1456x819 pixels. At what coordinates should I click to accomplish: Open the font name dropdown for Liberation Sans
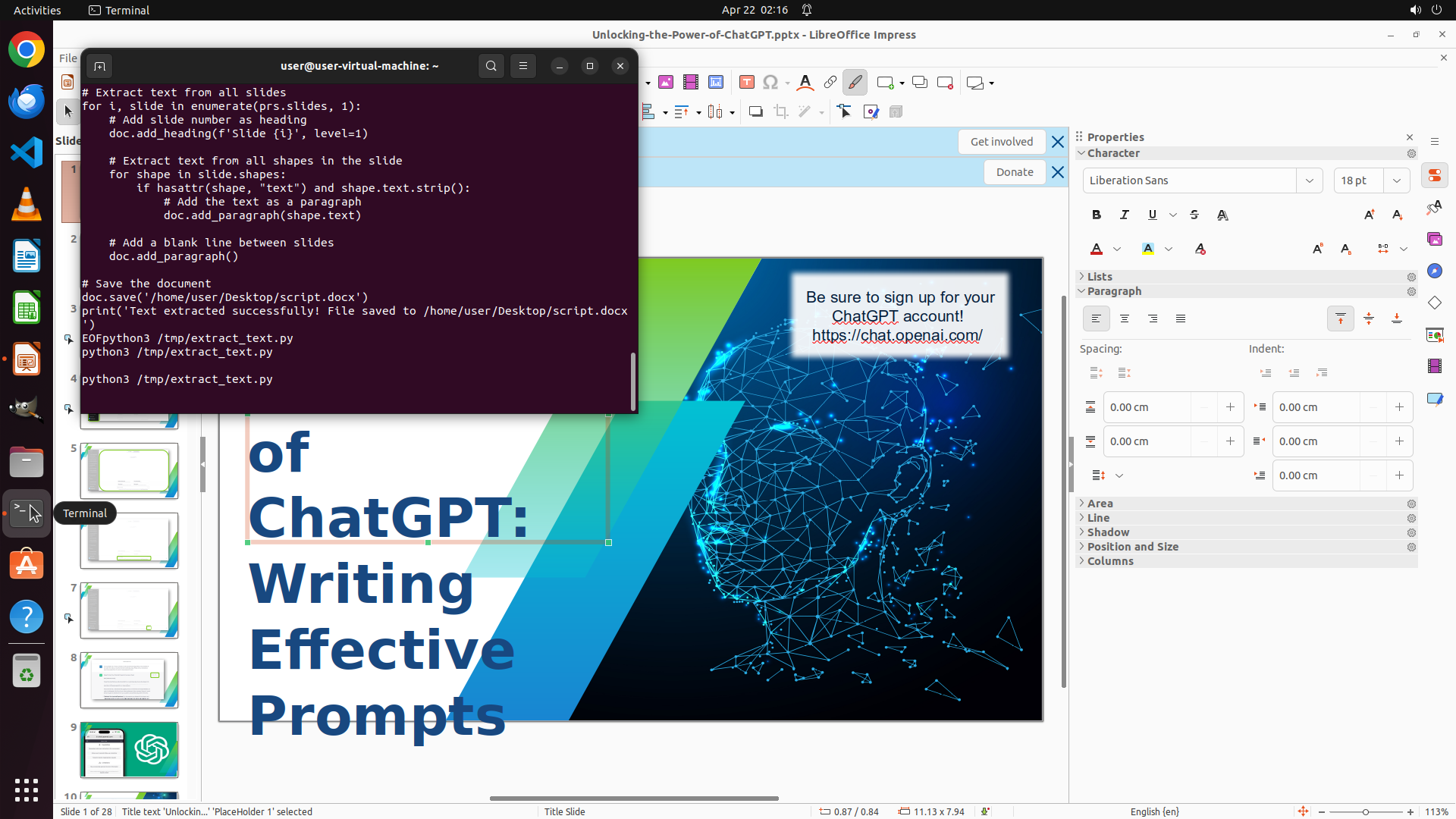[x=1310, y=180]
